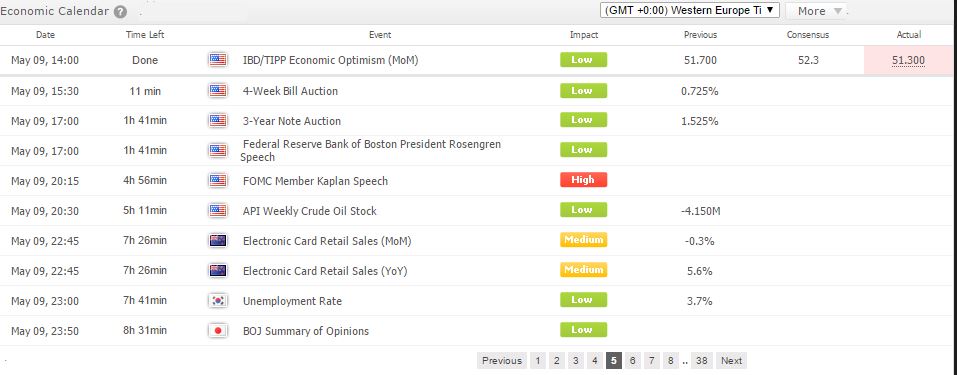Click the Next page button
This screenshot has width=957, height=375.
[x=731, y=360]
